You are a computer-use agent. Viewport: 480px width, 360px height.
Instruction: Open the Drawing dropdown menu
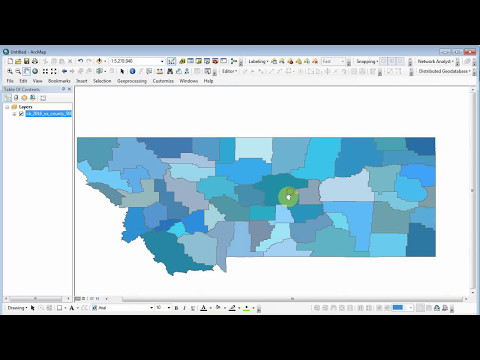(x=17, y=308)
